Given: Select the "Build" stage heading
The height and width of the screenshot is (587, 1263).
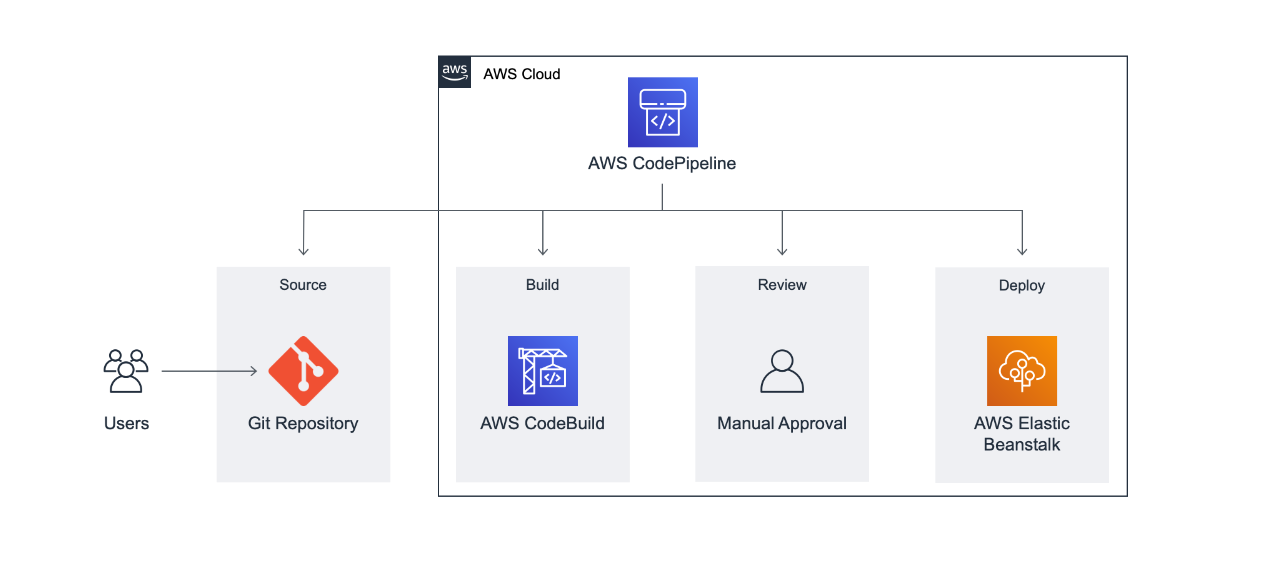Looking at the screenshot, I should pos(542,285).
